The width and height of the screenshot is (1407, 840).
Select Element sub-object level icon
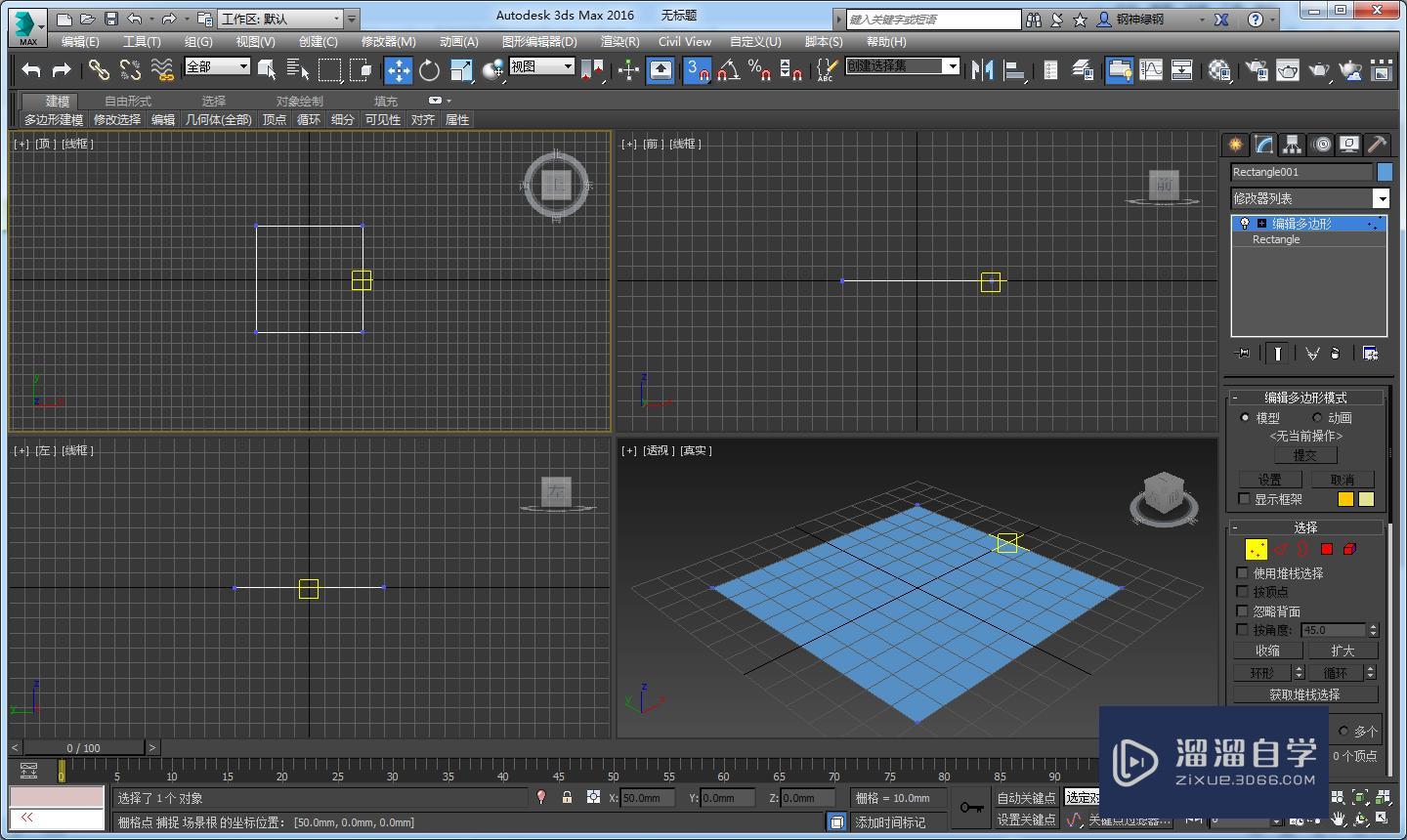tap(1349, 550)
